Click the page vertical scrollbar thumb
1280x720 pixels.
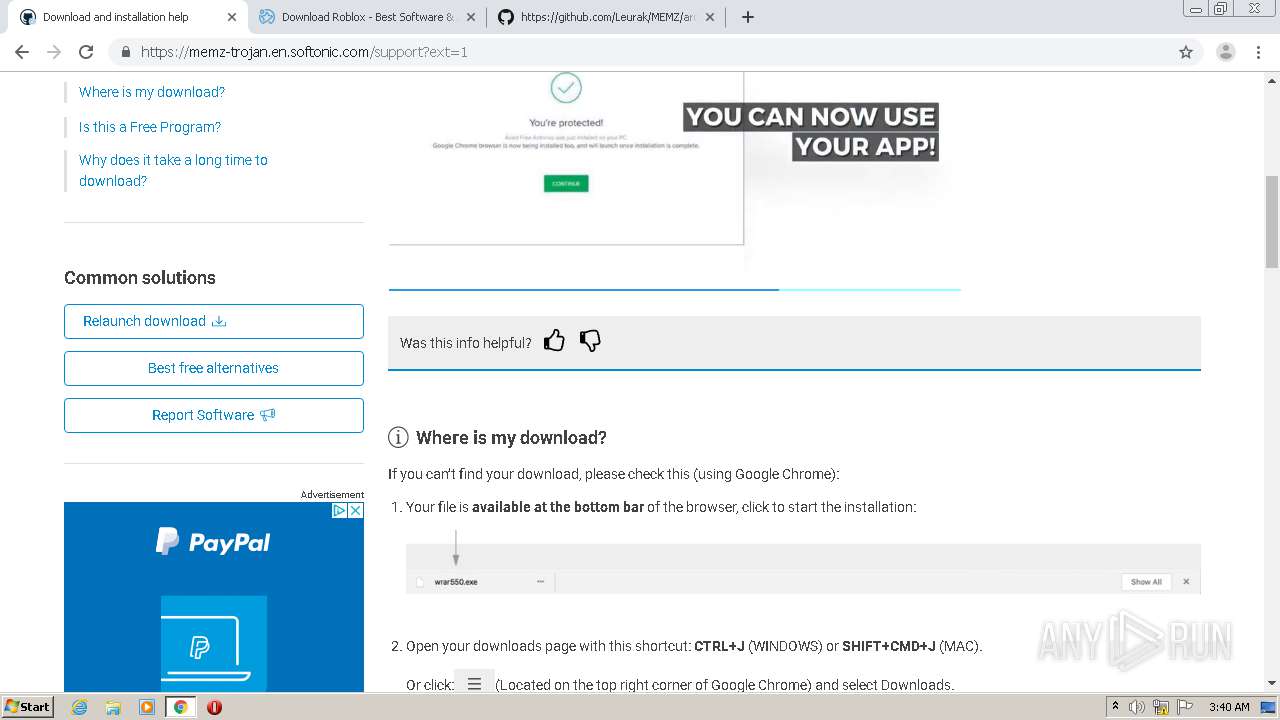point(1272,221)
